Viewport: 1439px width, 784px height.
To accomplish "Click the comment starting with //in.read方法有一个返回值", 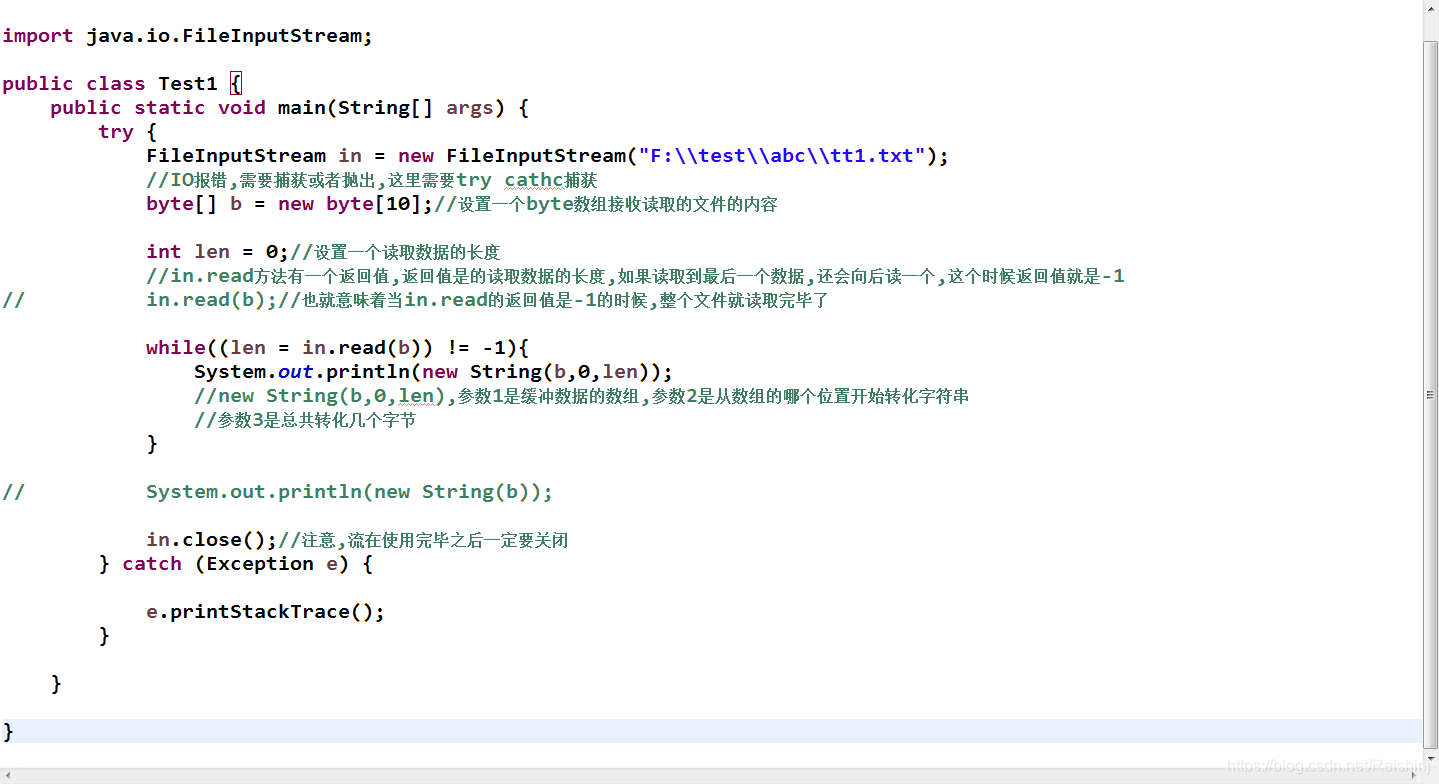I will point(635,276).
